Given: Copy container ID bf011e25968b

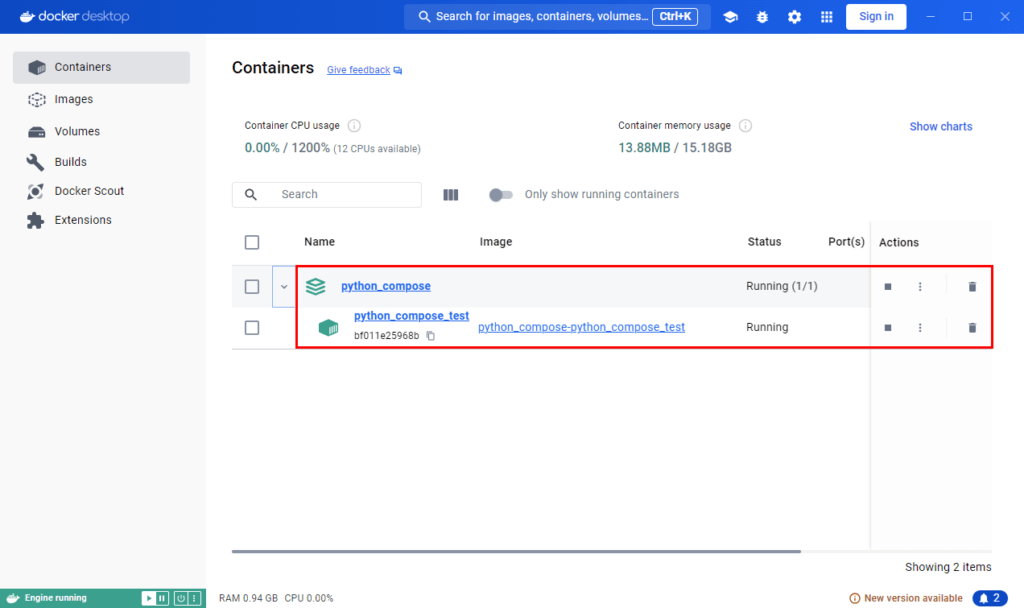Looking at the screenshot, I should [431, 336].
